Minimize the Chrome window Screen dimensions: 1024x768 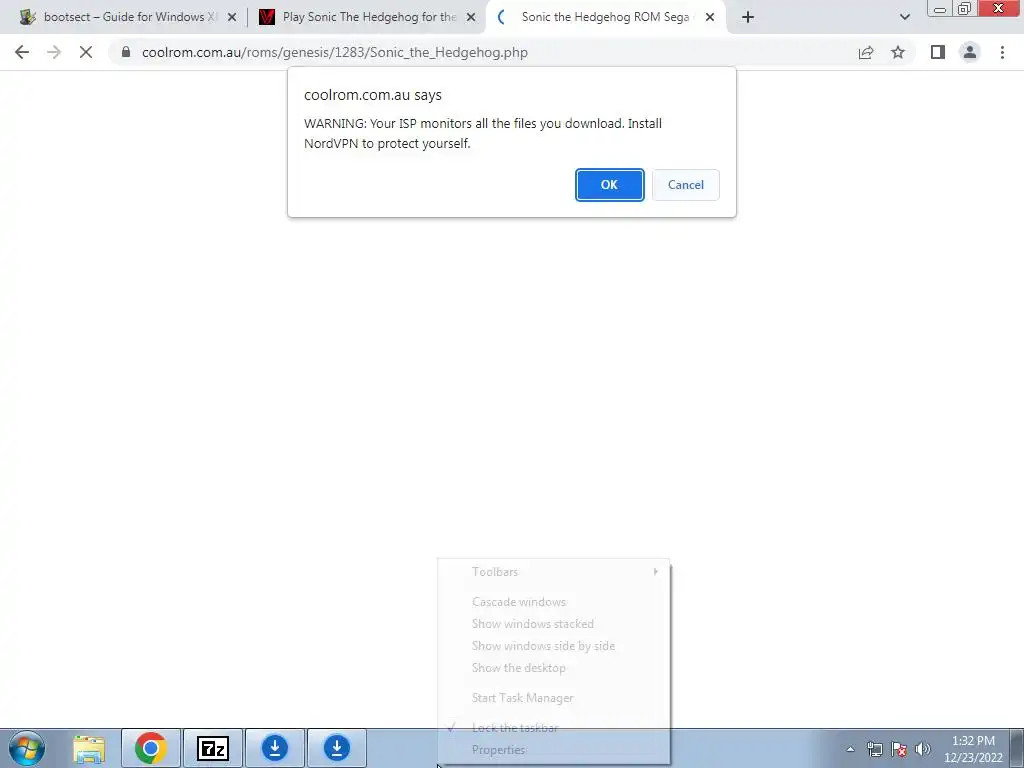tap(940, 8)
